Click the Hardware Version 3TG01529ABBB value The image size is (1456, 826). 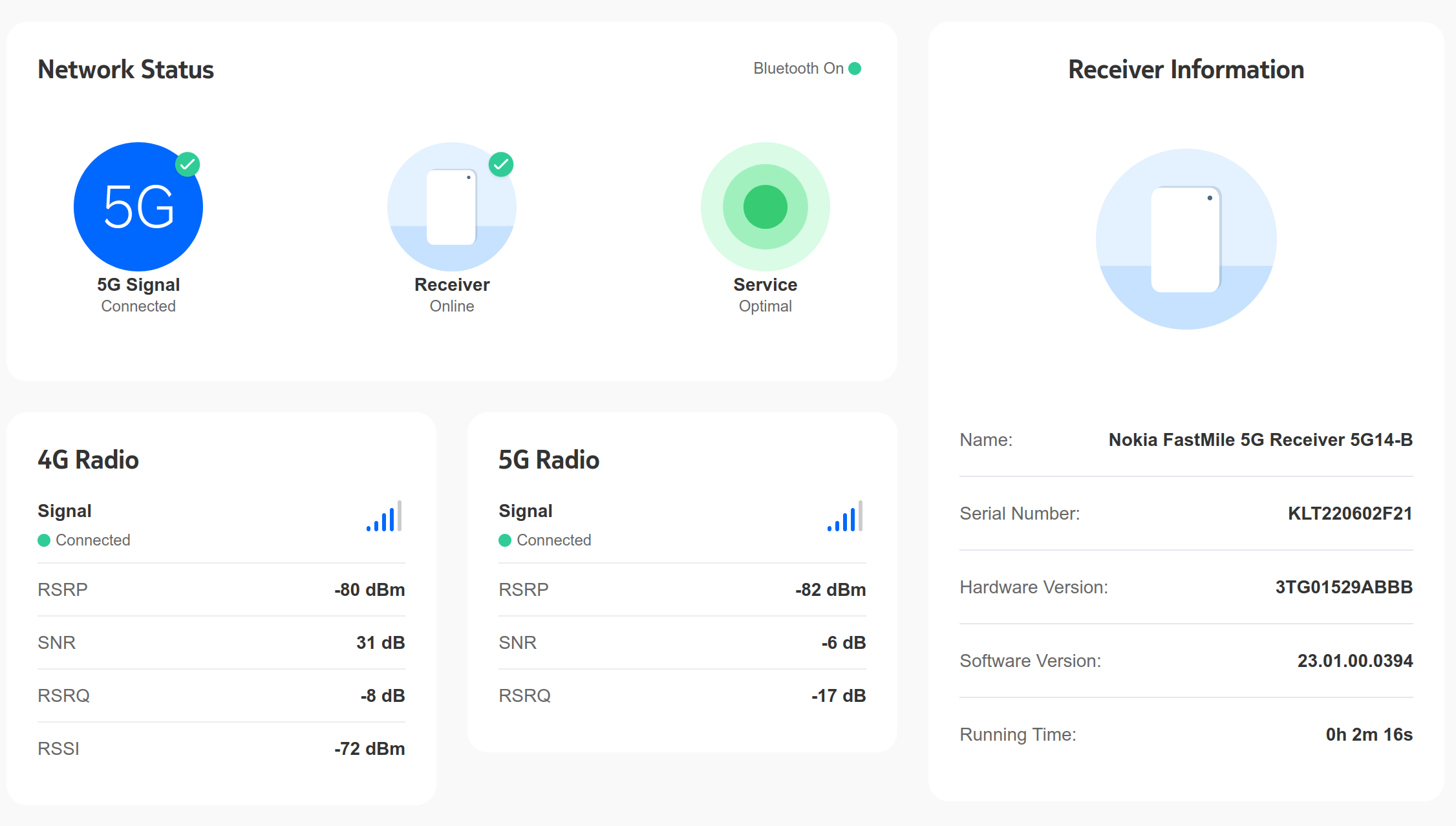pyautogui.click(x=1344, y=587)
